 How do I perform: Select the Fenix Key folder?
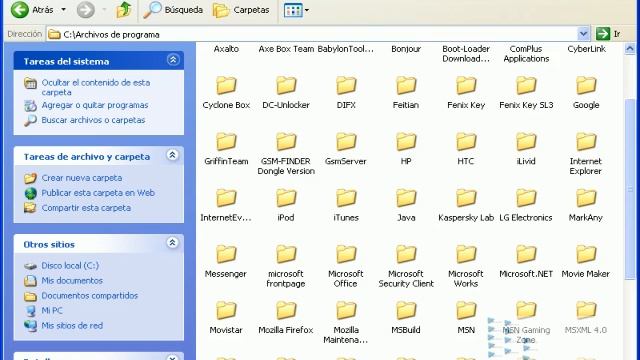466,93
